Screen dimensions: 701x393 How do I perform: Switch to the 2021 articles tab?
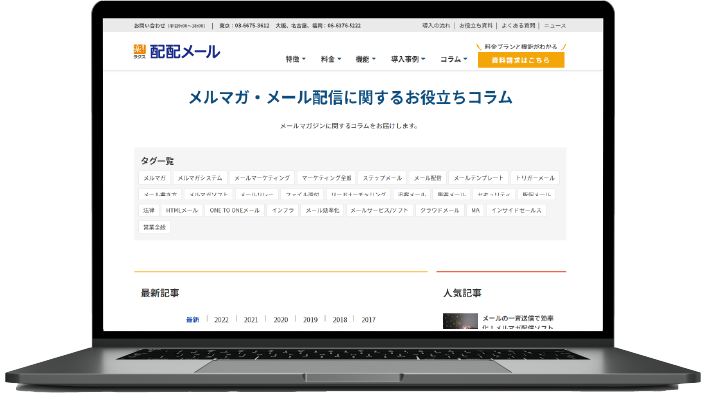point(251,320)
